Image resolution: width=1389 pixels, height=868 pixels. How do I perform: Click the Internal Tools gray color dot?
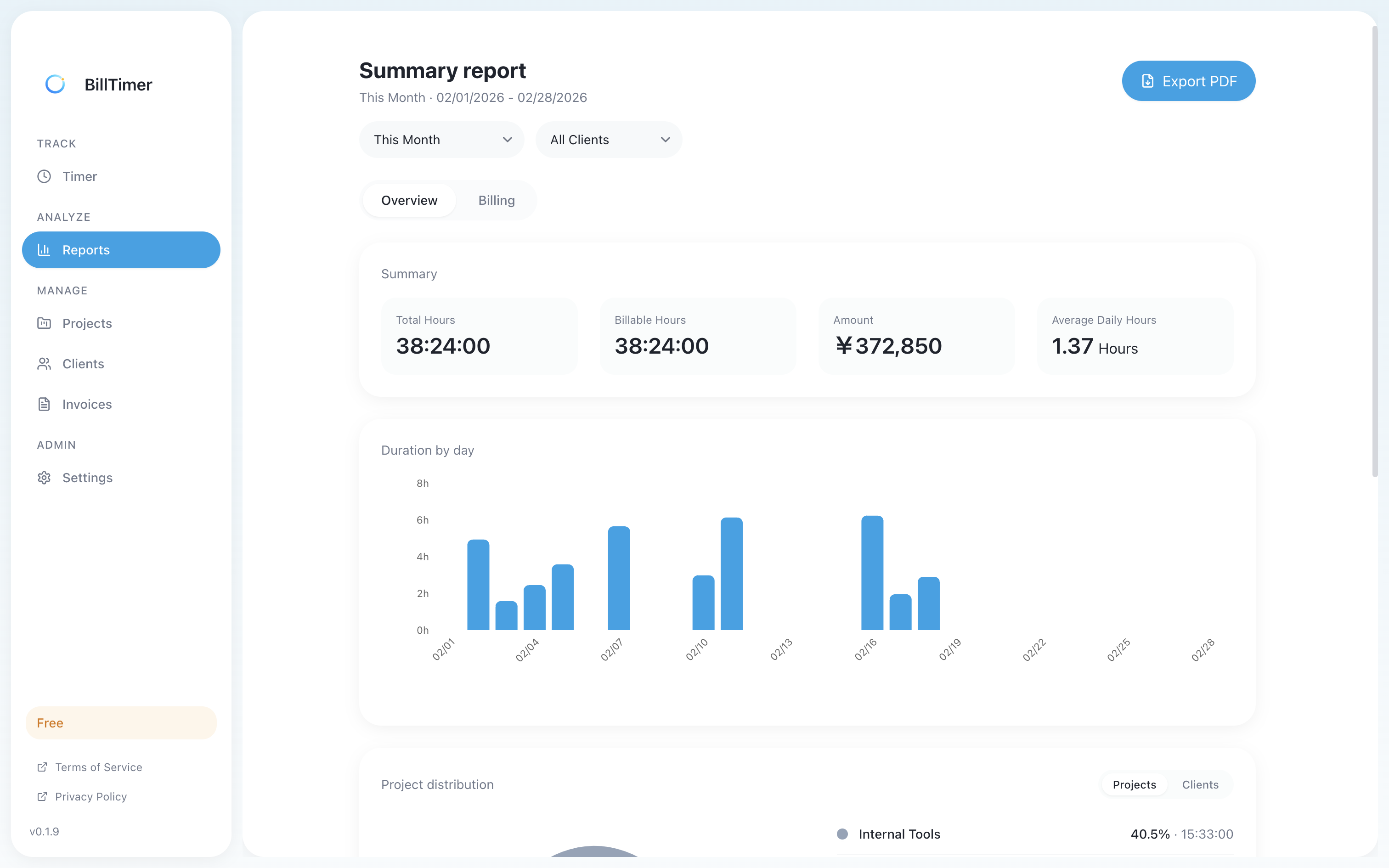(842, 834)
